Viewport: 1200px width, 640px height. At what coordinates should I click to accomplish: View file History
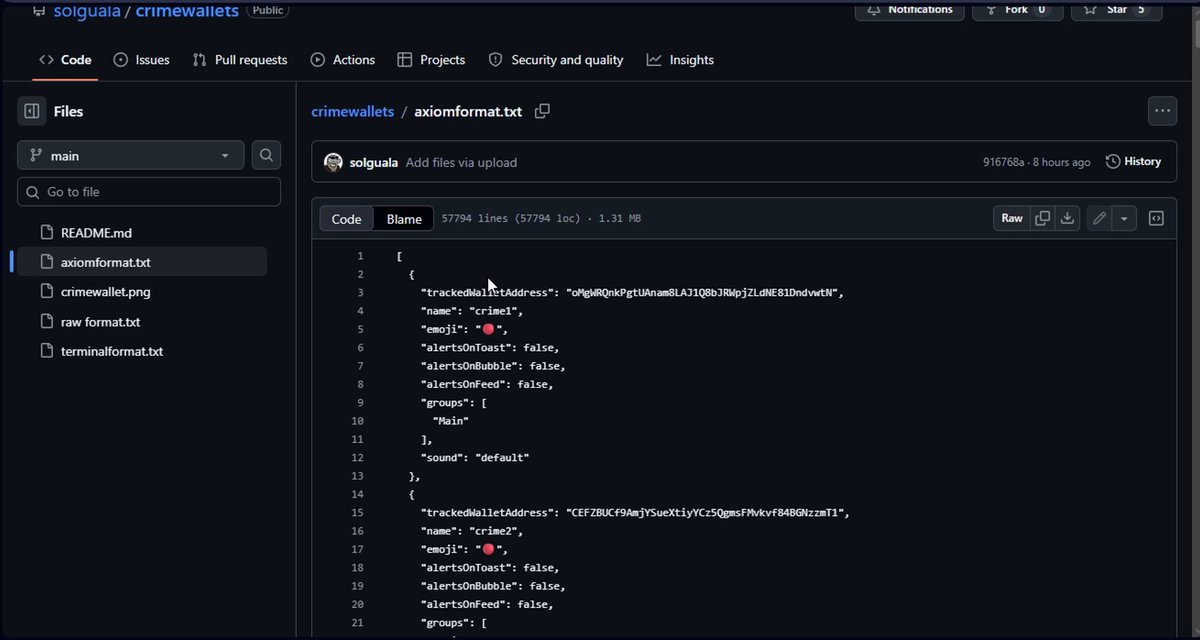pos(1133,161)
